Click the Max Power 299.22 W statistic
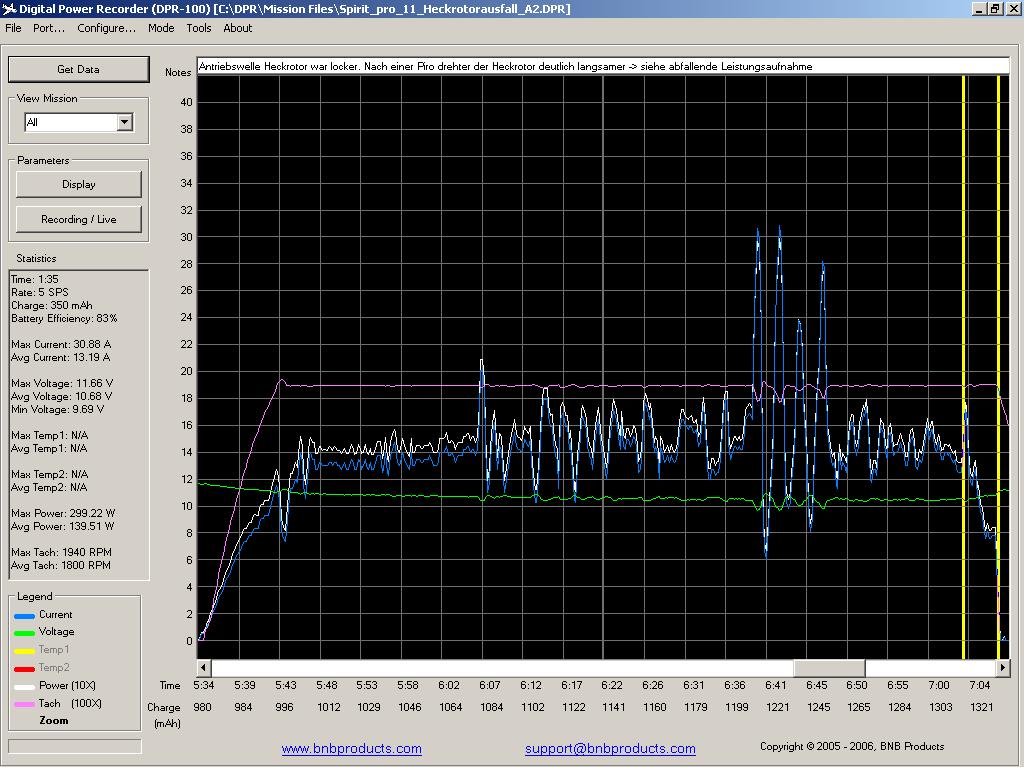This screenshot has width=1024, height=768. [x=63, y=513]
